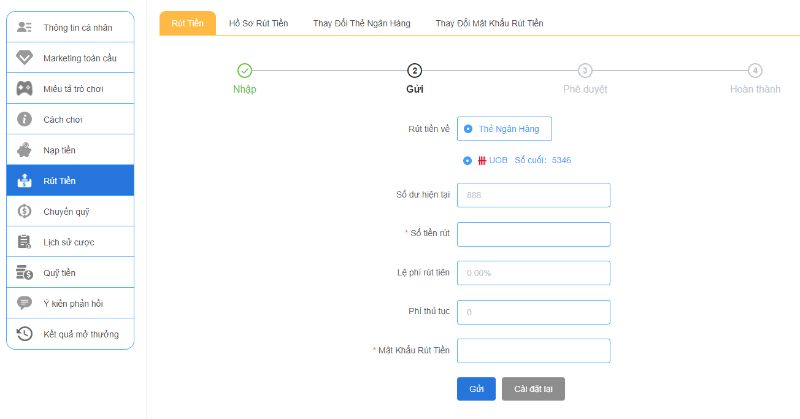Open the Thay Đổi Thẻ Ngân Hàng tab

[x=362, y=23]
